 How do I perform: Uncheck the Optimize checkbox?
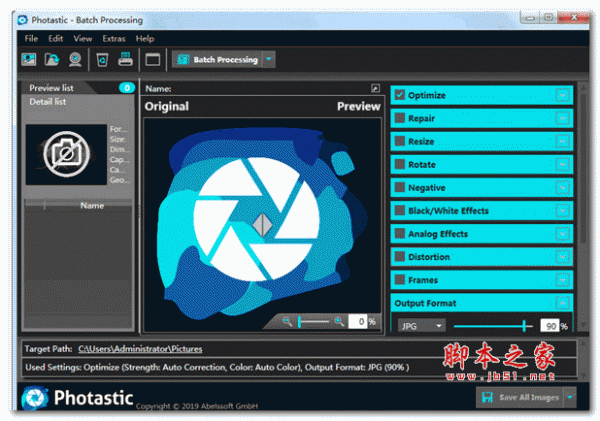(x=399, y=95)
